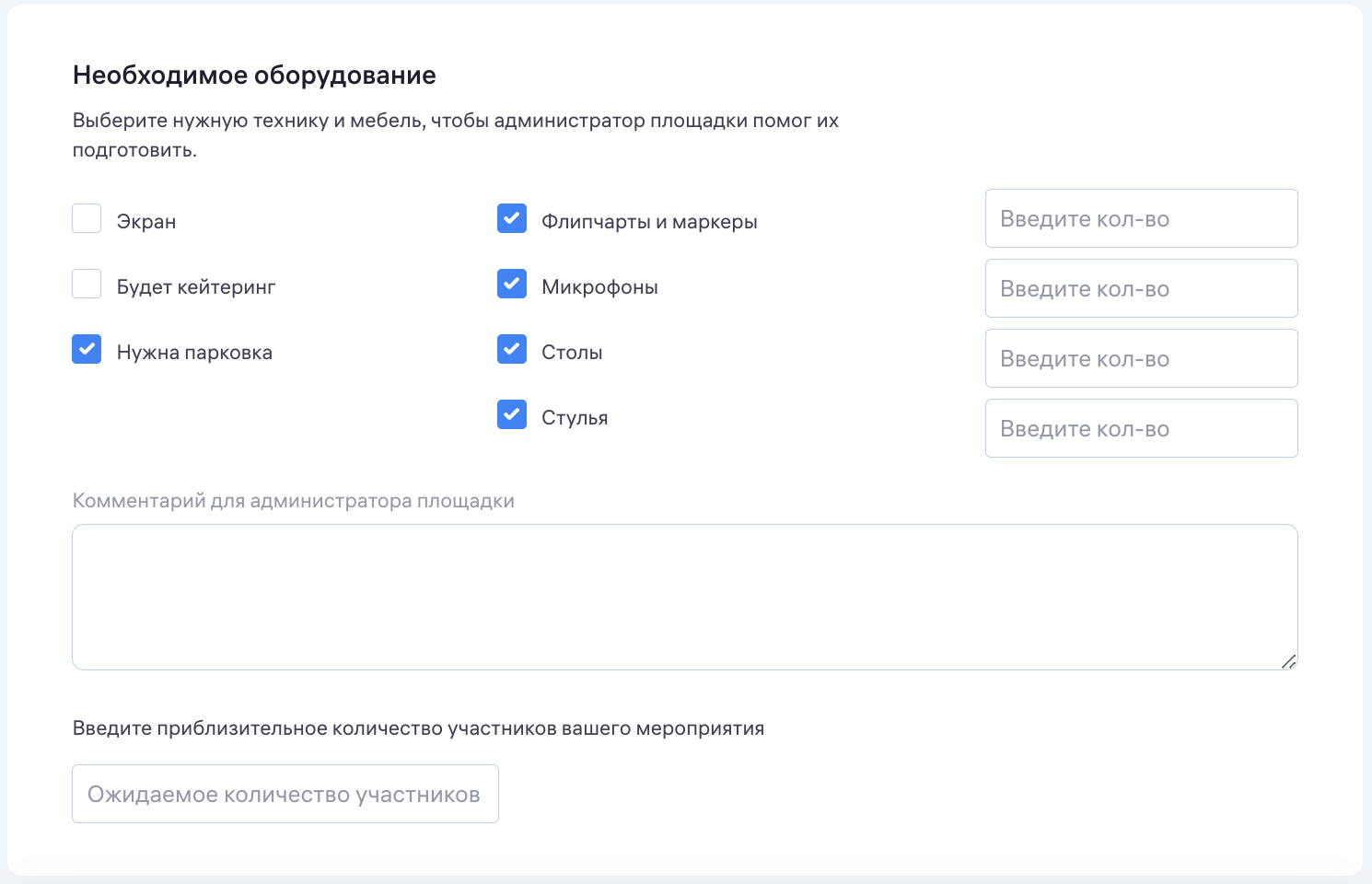Focus the Ожидаемое количество участников field
The height and width of the screenshot is (884, 1372).
tap(285, 794)
